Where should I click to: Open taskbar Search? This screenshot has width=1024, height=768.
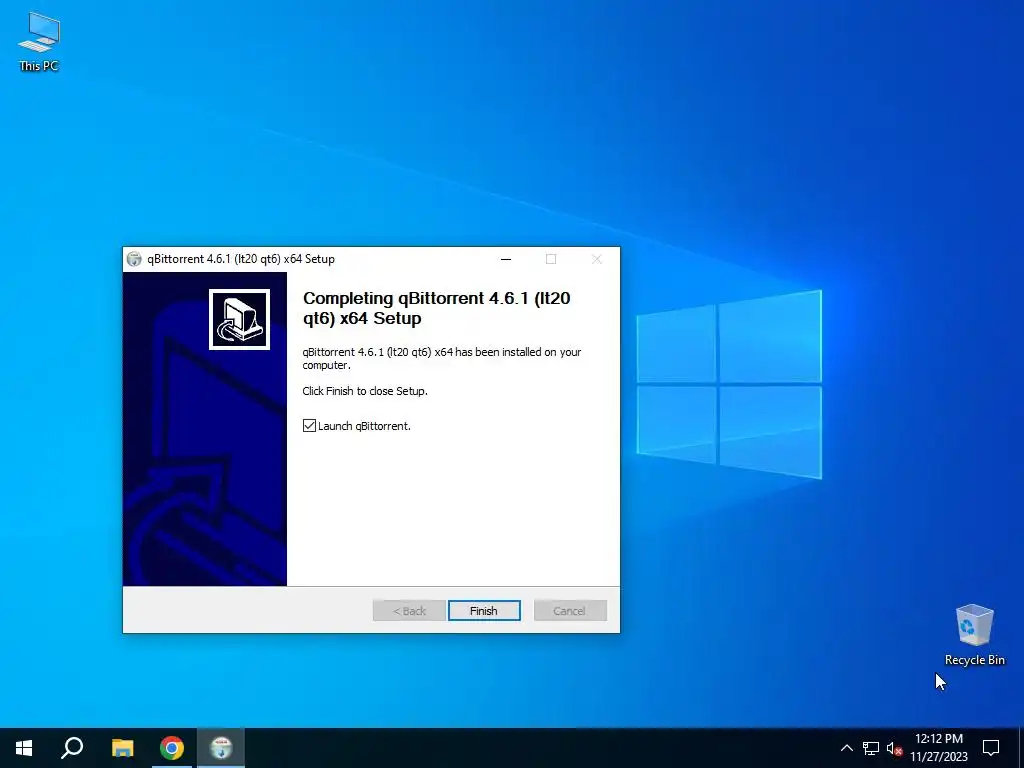72,748
